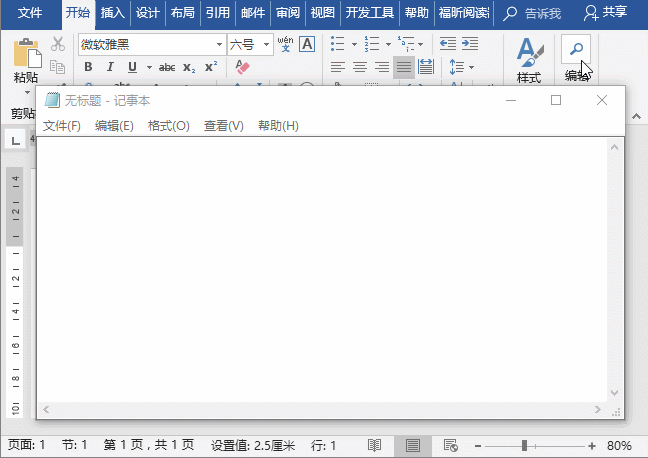Switch to the 福昕阅读 ribbon tab
The image size is (648, 458).
[x=464, y=13]
